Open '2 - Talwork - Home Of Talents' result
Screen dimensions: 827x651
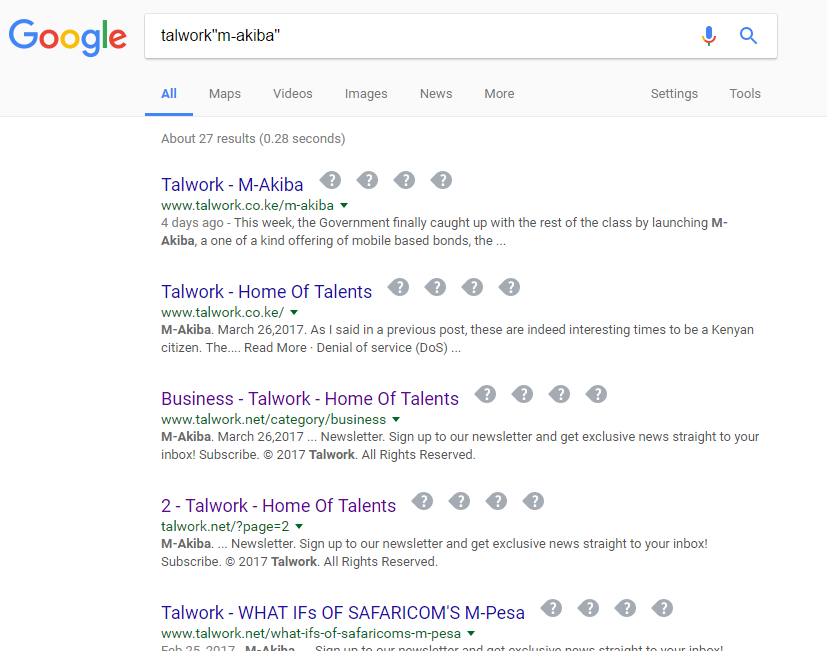pyautogui.click(x=278, y=506)
